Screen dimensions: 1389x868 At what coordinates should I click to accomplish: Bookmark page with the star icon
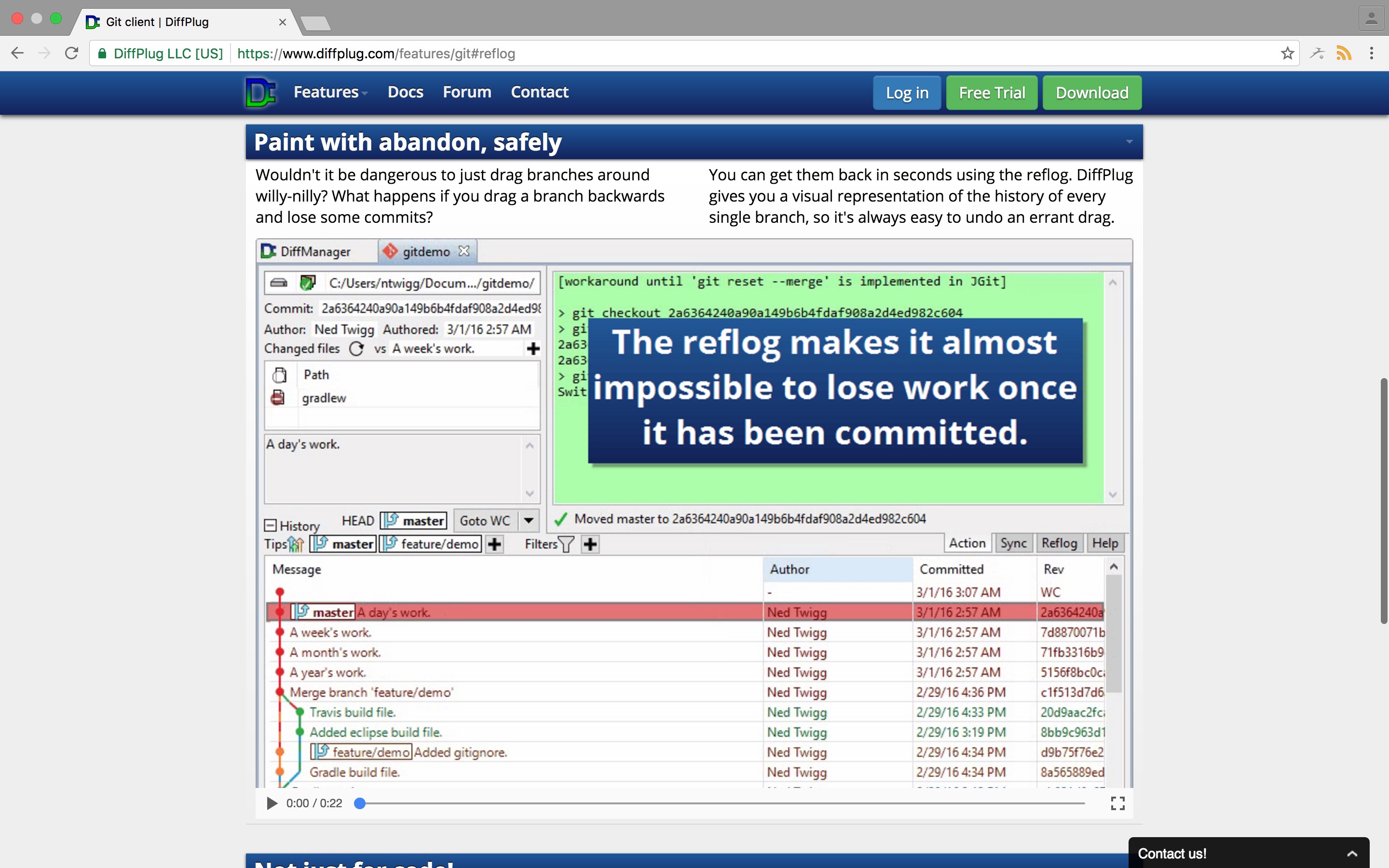(x=1287, y=54)
